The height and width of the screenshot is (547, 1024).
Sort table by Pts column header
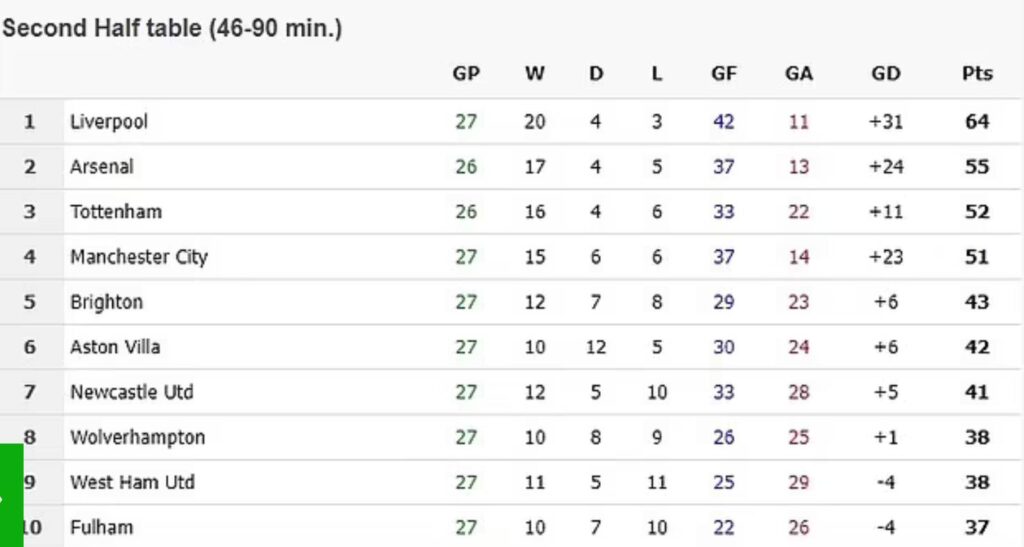977,74
